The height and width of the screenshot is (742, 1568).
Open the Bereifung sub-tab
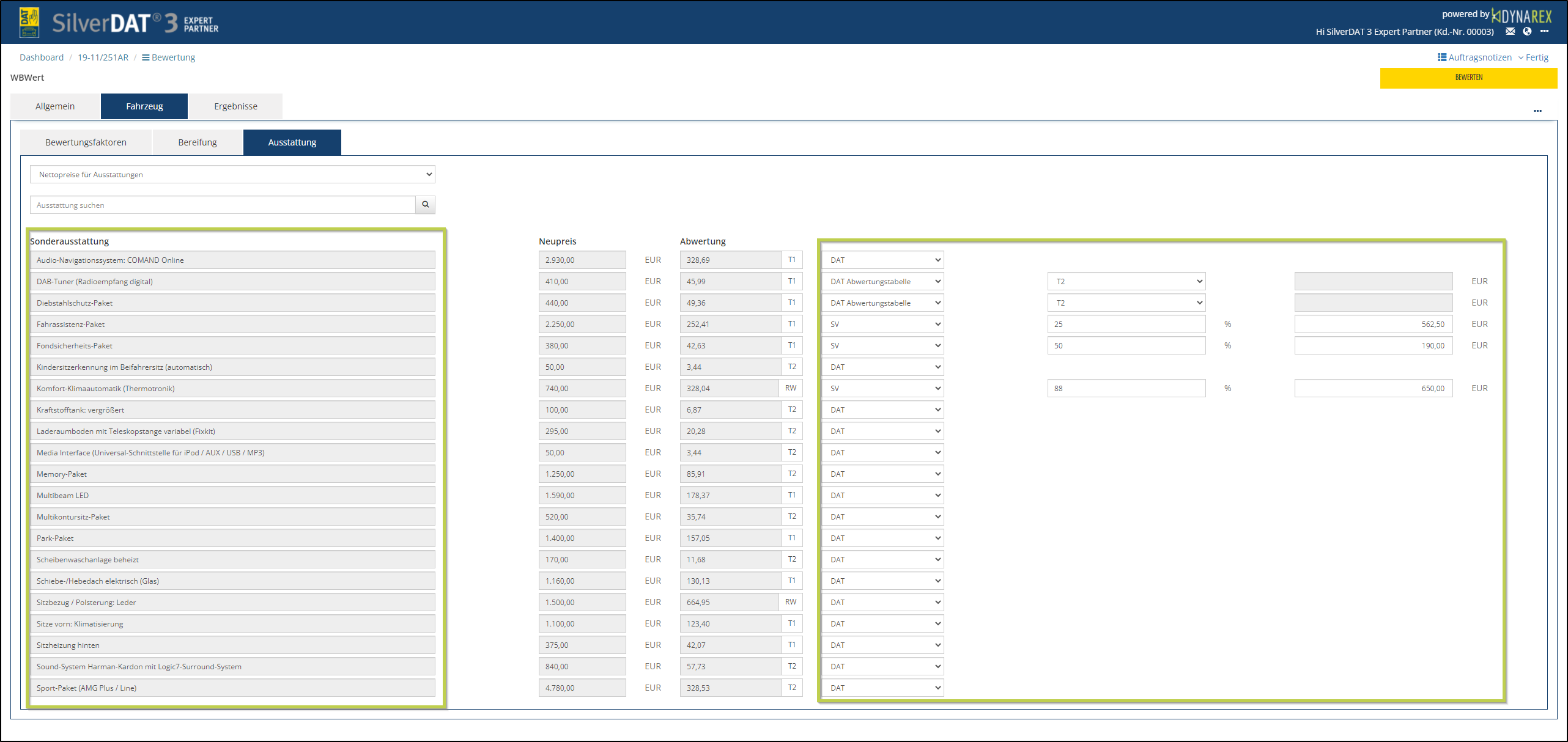pyautogui.click(x=197, y=142)
